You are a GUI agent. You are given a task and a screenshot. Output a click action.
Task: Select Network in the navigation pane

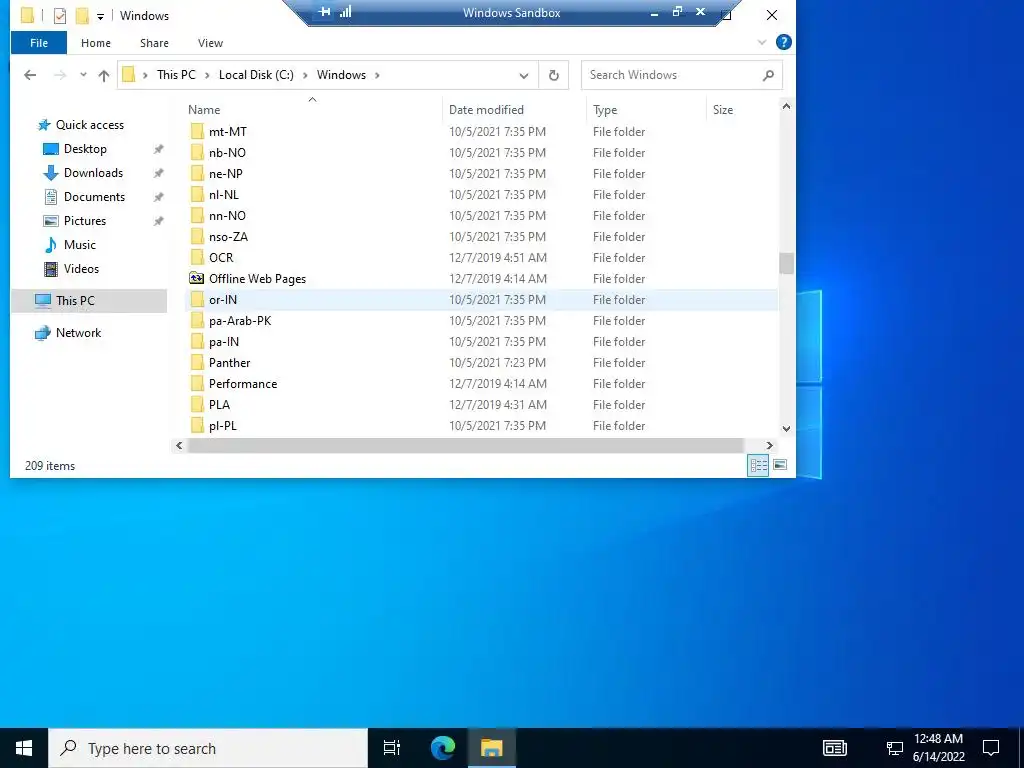pyautogui.click(x=78, y=332)
